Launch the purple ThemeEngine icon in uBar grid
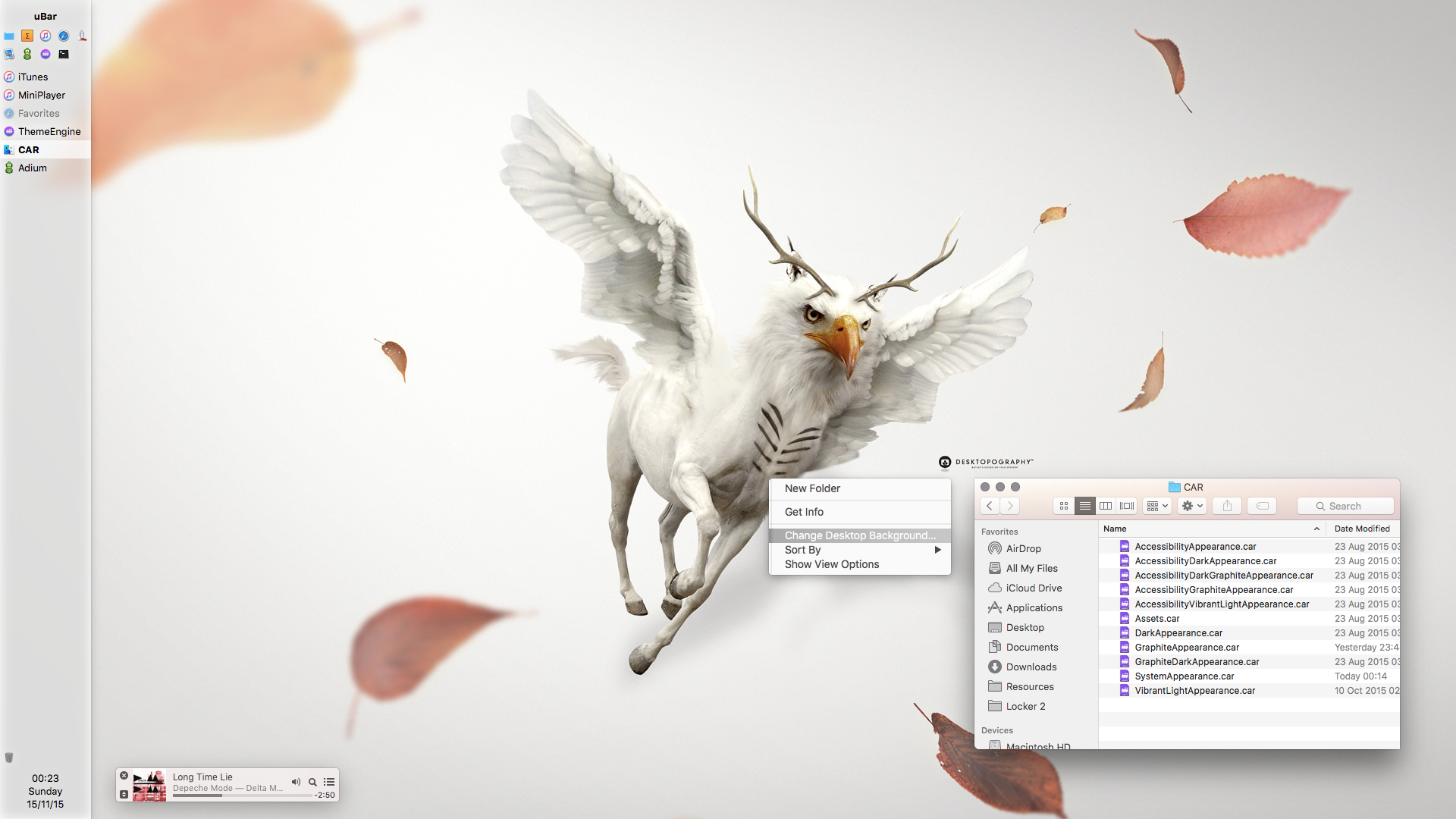The image size is (1456, 819). (x=45, y=54)
